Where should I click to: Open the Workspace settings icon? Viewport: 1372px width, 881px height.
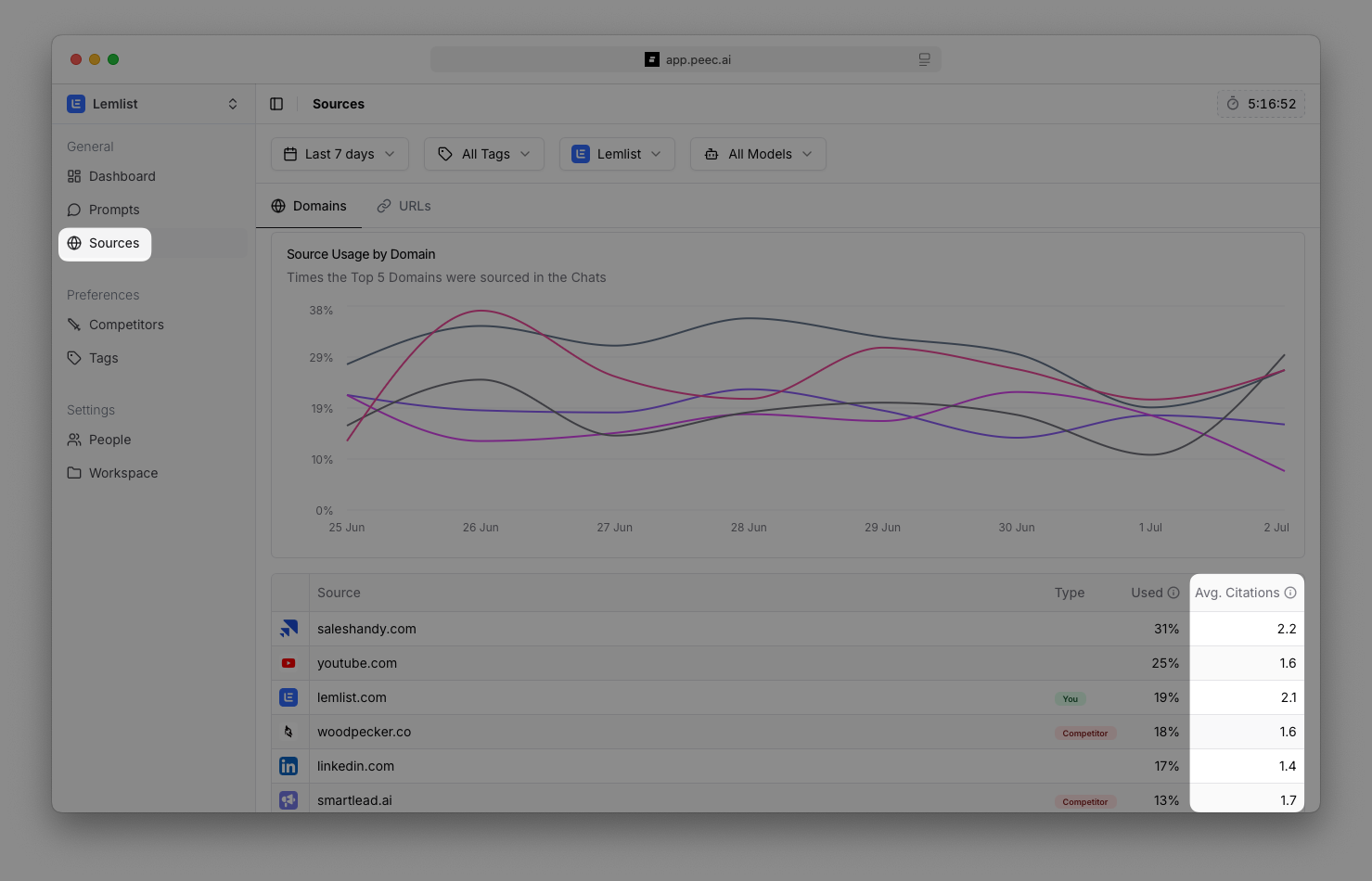pyautogui.click(x=74, y=473)
